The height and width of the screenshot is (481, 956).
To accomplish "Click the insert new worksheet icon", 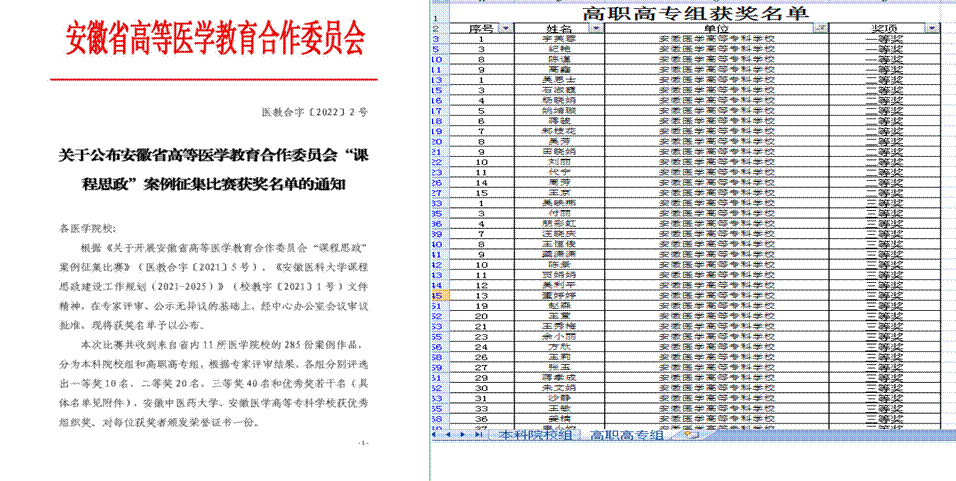I will click(688, 435).
